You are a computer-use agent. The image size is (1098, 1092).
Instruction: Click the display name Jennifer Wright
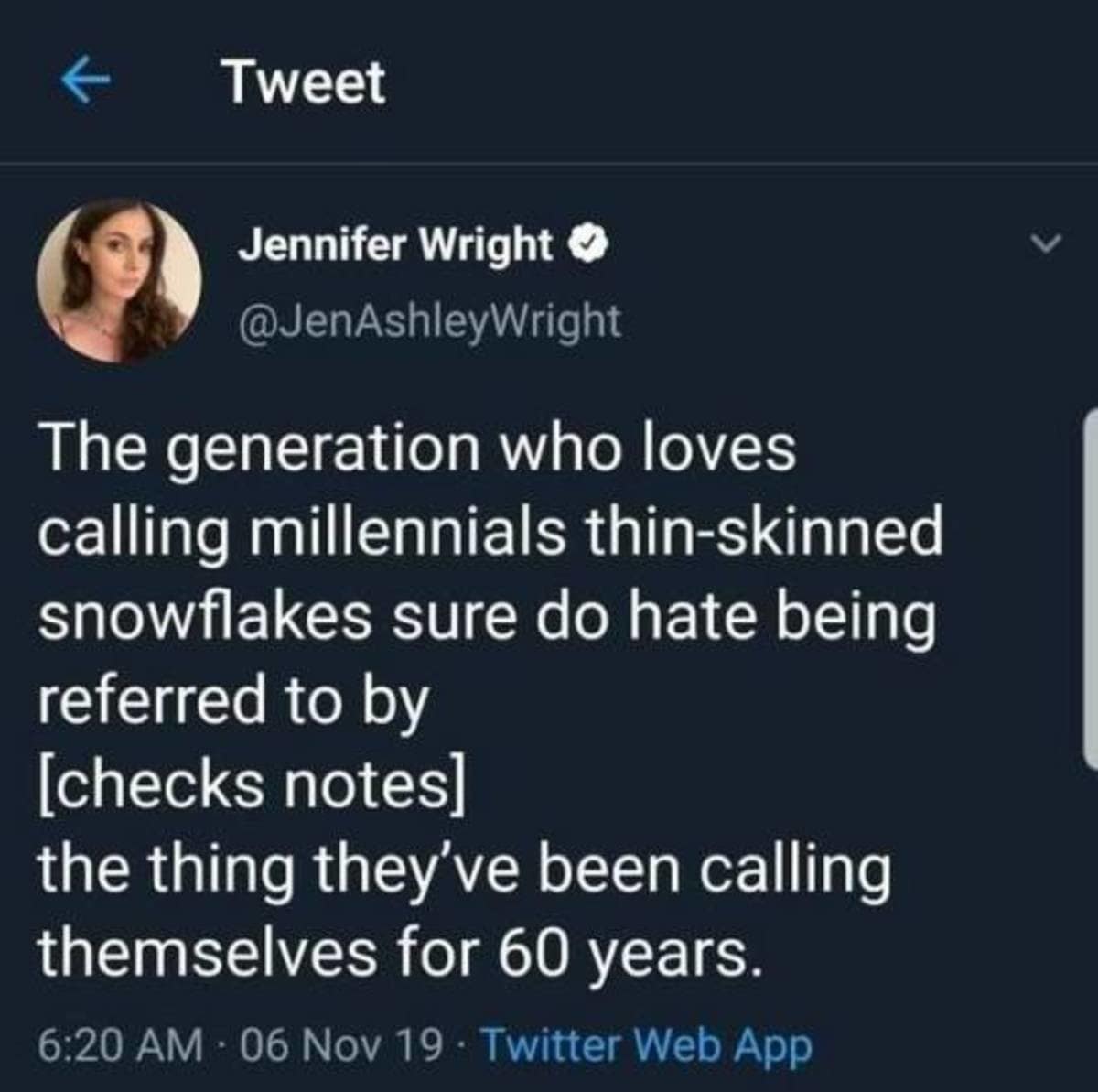(395, 244)
